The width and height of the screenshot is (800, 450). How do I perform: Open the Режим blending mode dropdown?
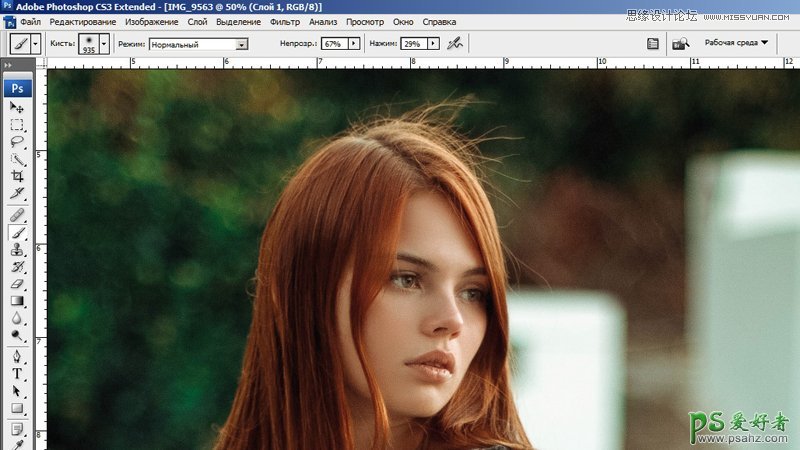click(241, 45)
